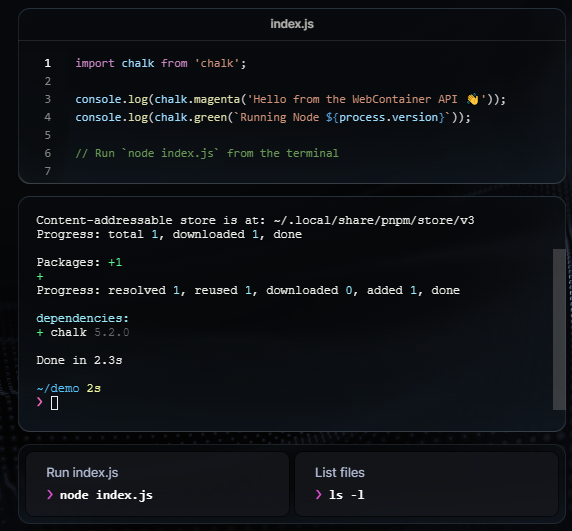This screenshot has width=572, height=531.
Task: Click line number 1 in the editor gutter
Action: (x=48, y=63)
